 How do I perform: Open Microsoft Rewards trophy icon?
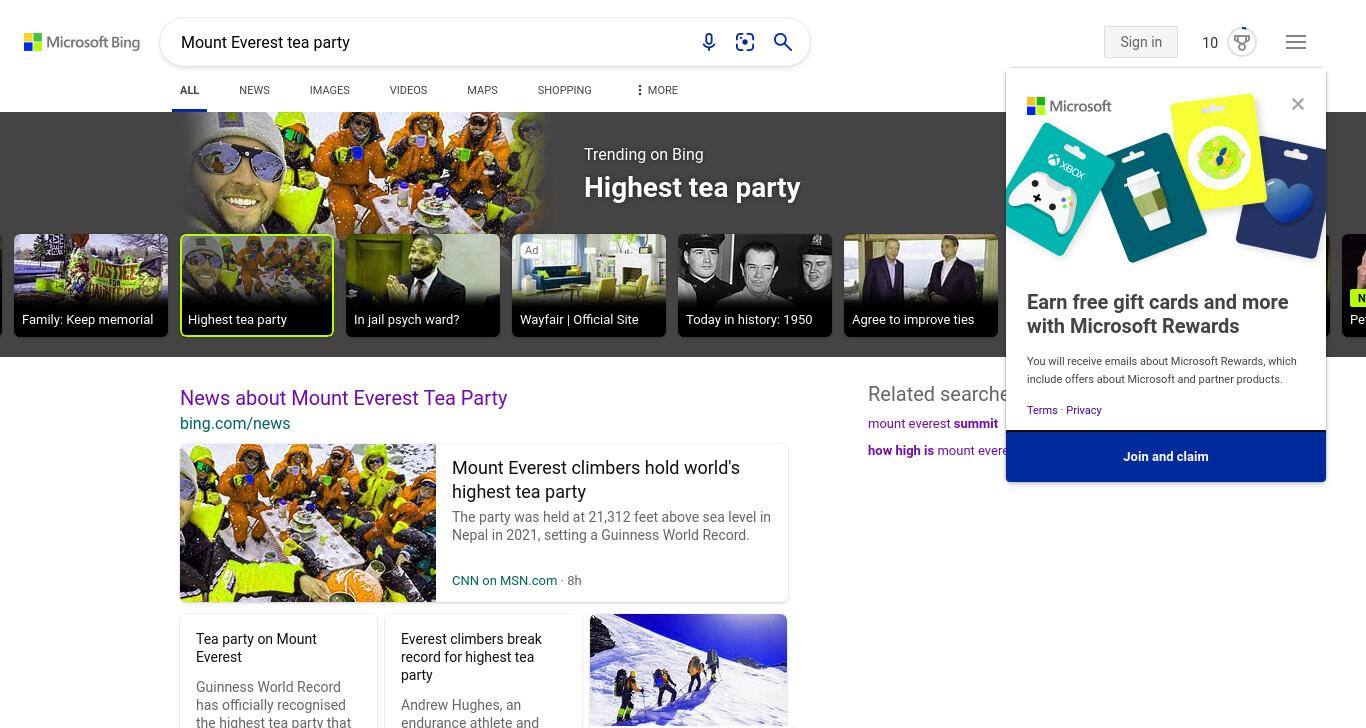pyautogui.click(x=1242, y=42)
